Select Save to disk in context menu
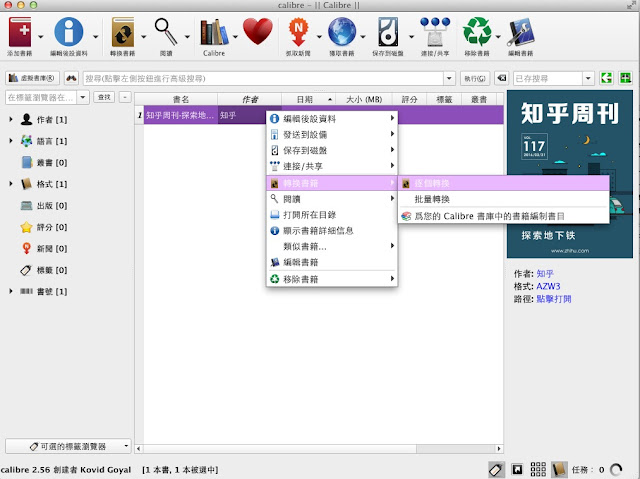The height and width of the screenshot is (479, 640). point(332,151)
